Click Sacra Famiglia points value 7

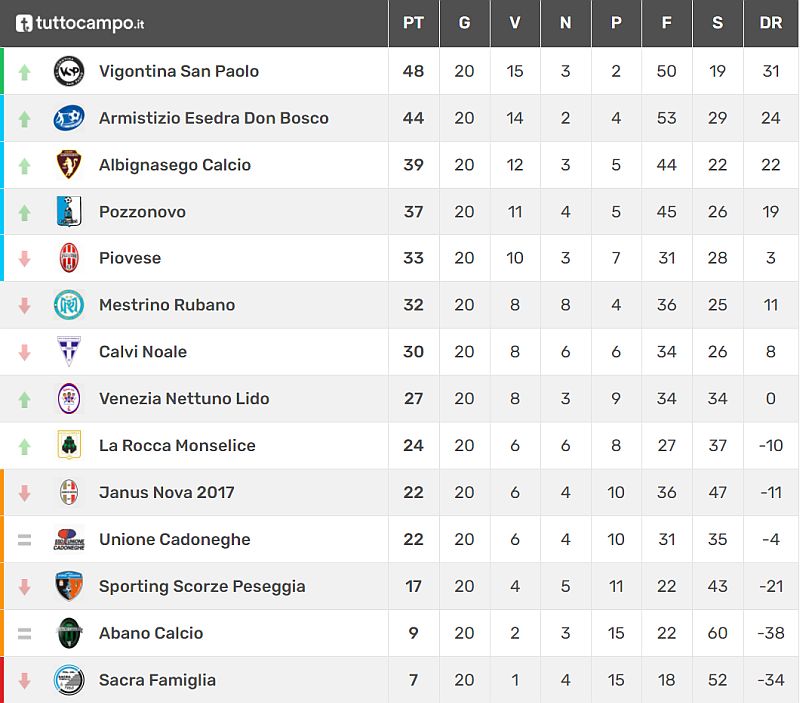coord(413,680)
